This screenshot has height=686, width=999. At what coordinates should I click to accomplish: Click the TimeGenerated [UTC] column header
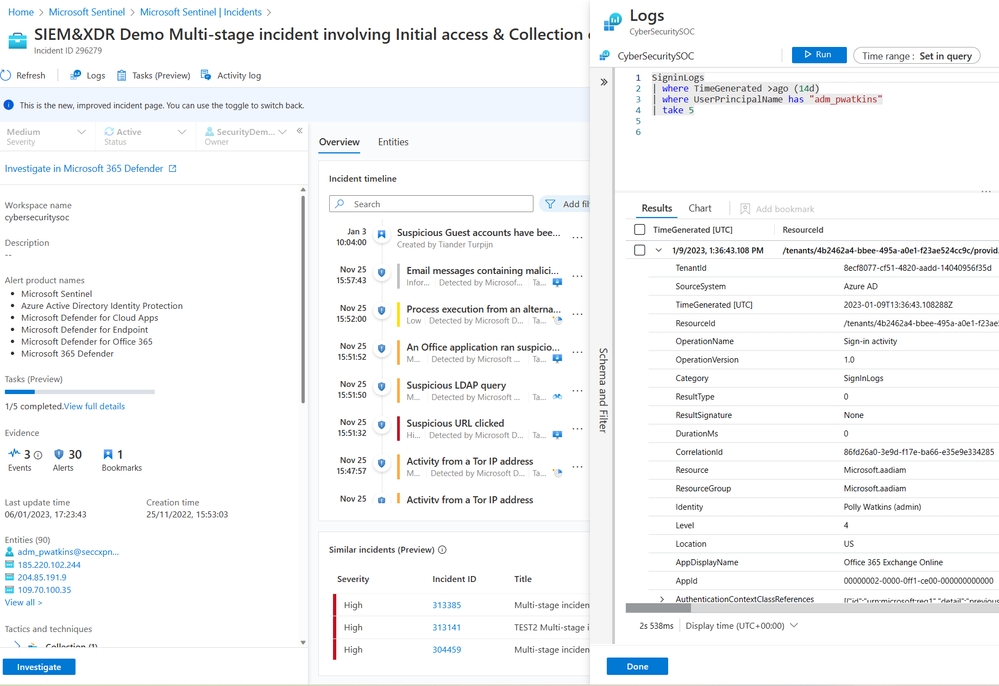(693, 229)
